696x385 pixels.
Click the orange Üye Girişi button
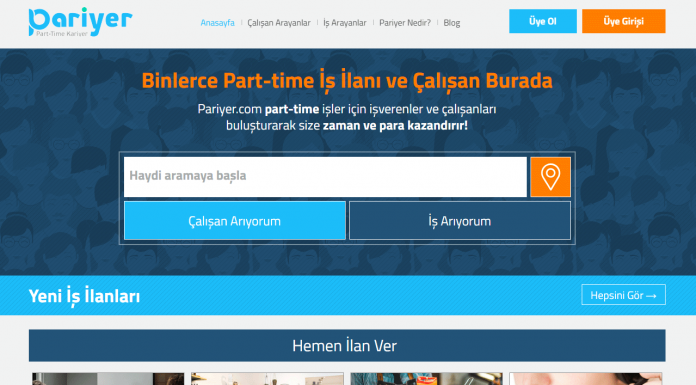pyautogui.click(x=624, y=21)
